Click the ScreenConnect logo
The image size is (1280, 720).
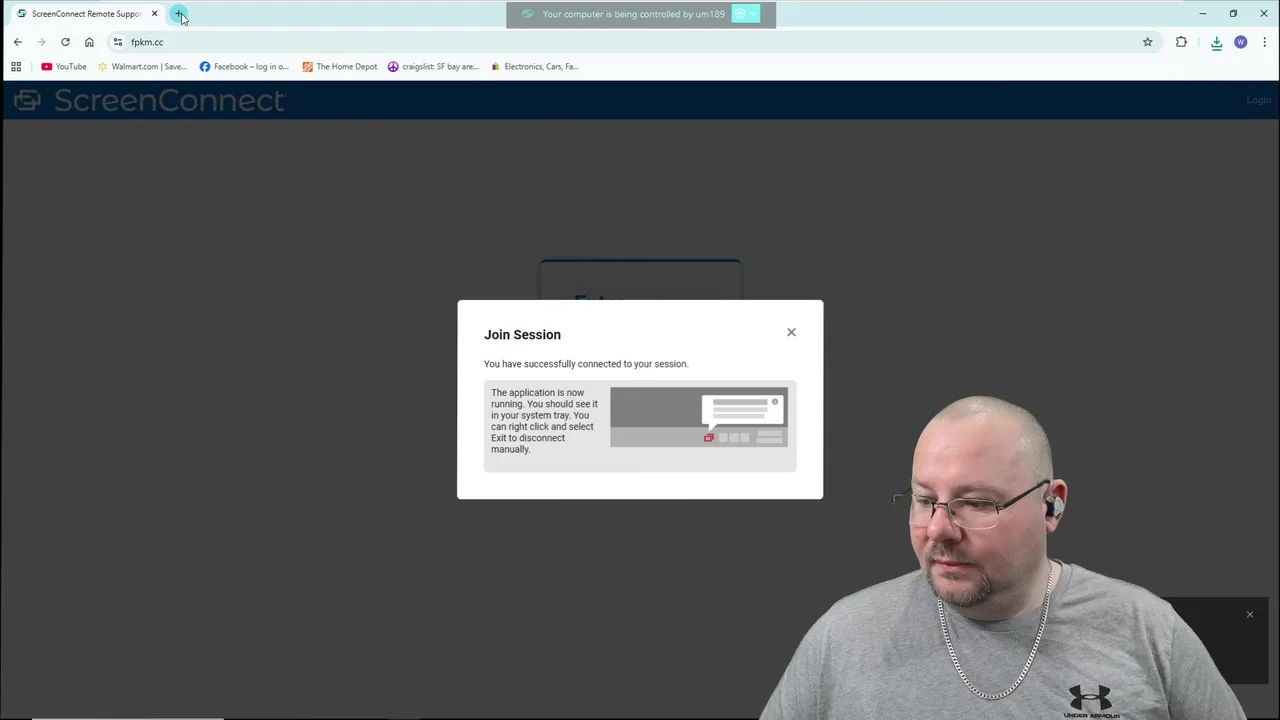tap(150, 100)
